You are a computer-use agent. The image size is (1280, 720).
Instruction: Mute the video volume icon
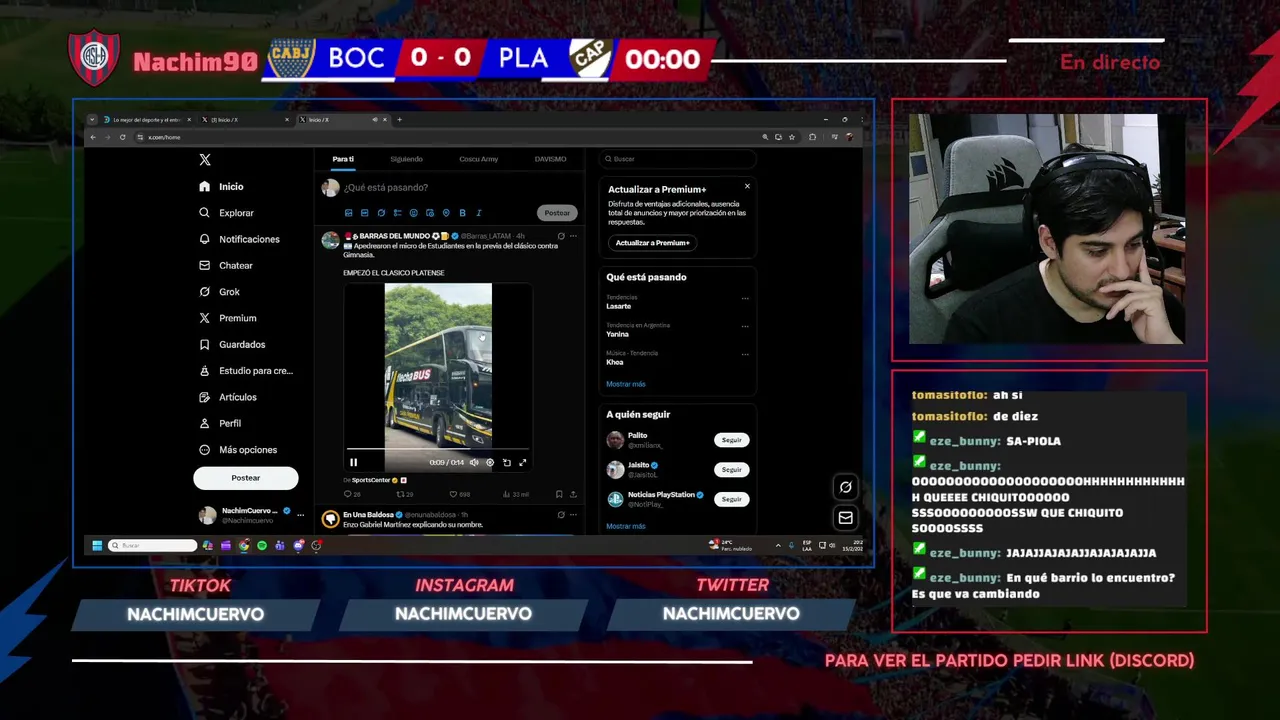click(474, 463)
